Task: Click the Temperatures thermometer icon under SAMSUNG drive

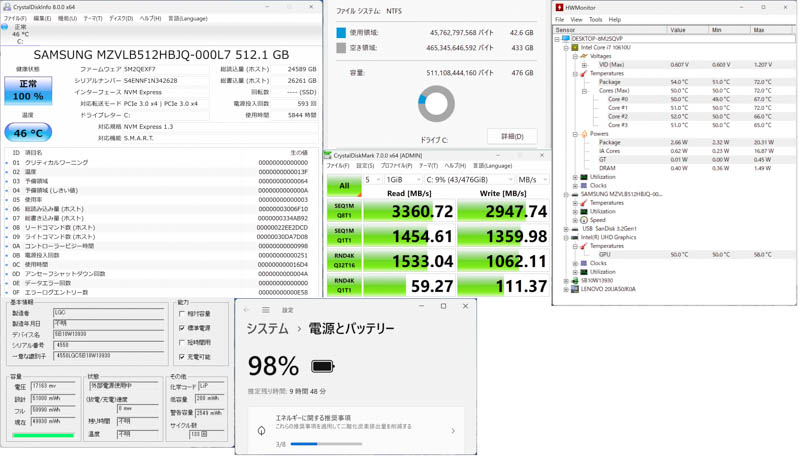Action: [584, 203]
